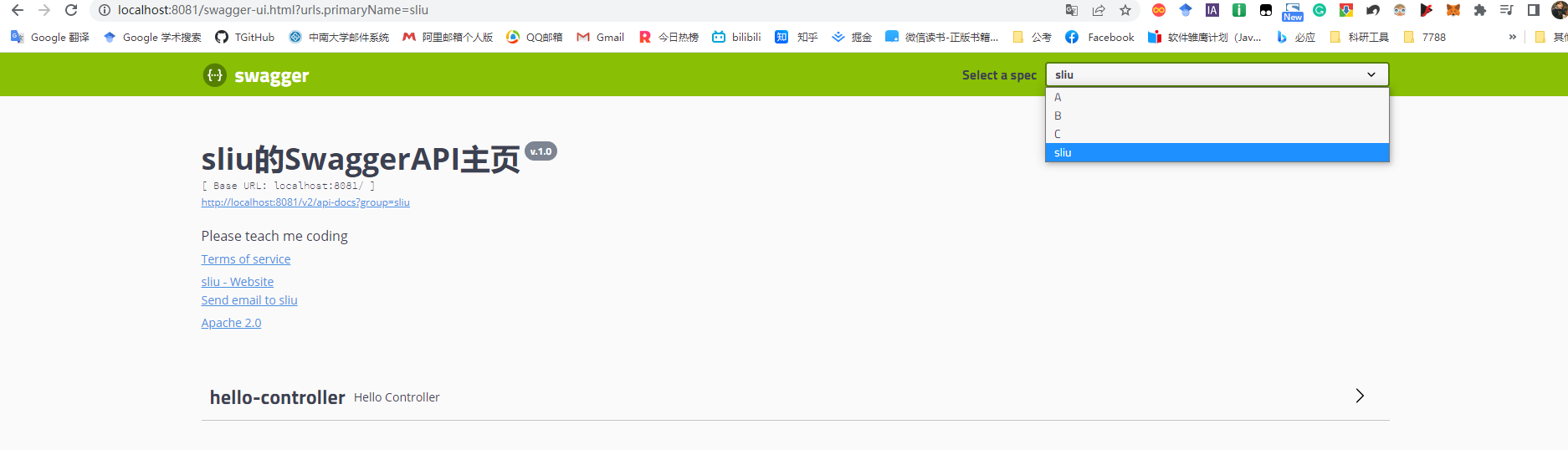Click the v.1.0 version badge
This screenshot has height=450, width=1568.
point(541,151)
